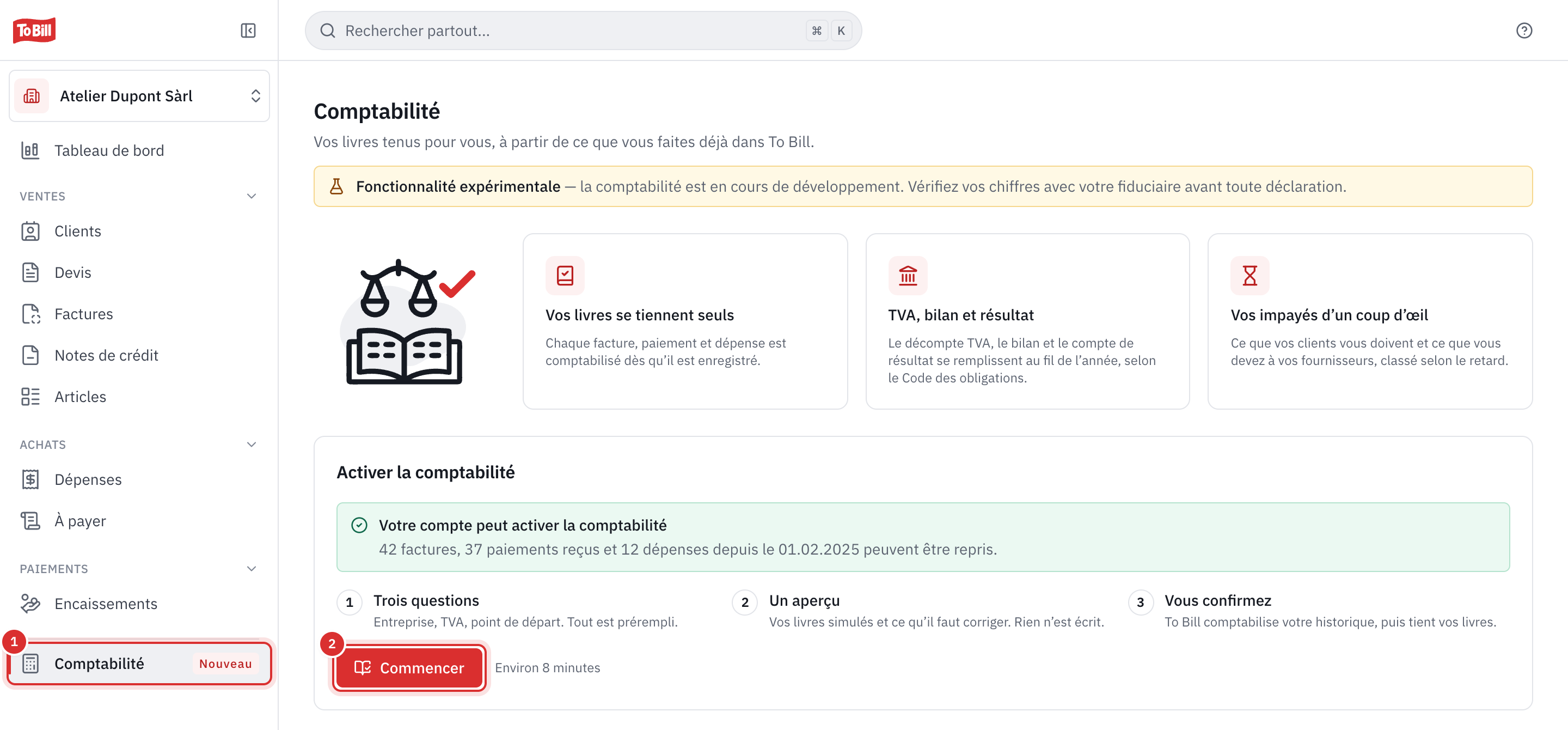
Task: Click the Notes de crédit icon
Action: [x=30, y=355]
